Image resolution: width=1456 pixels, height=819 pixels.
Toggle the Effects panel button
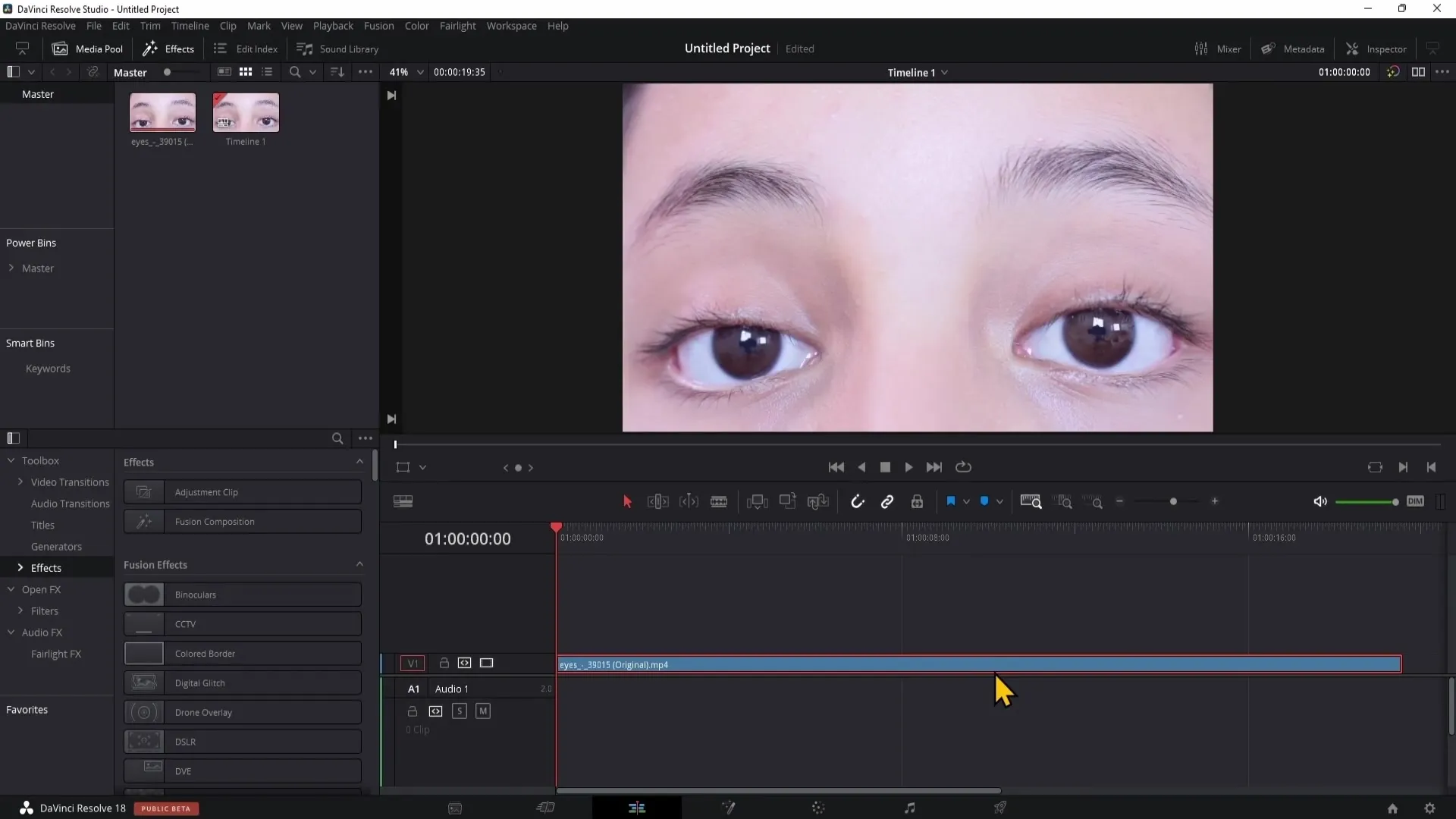(168, 49)
